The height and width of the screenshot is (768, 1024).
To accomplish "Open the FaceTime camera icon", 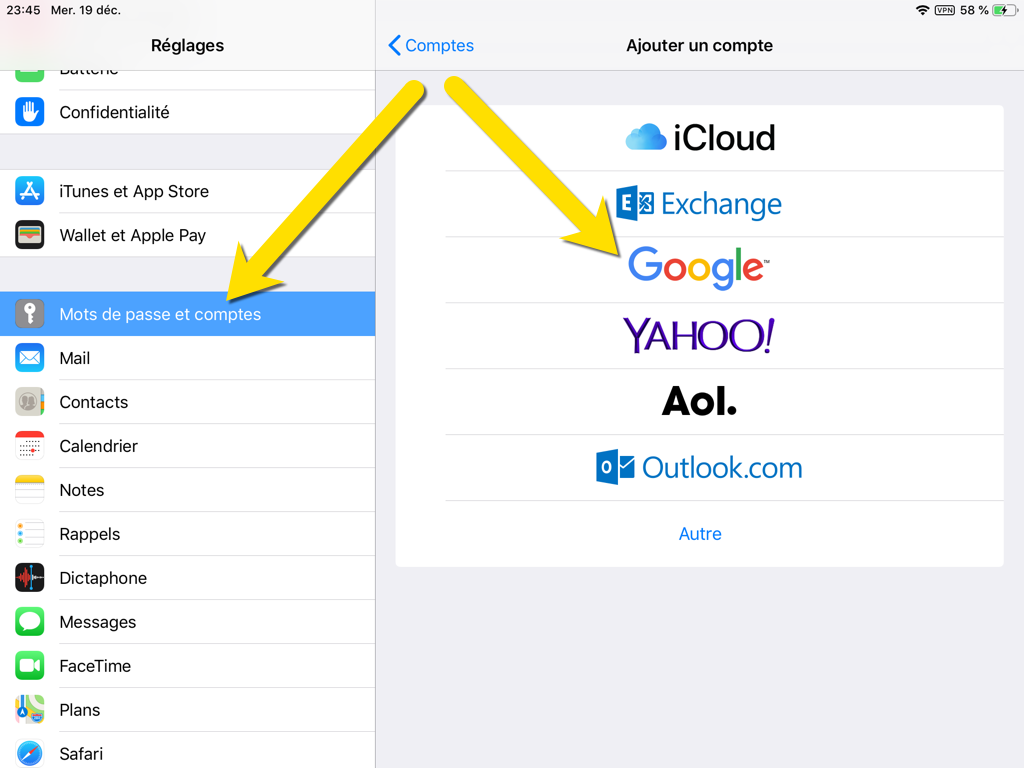I will pos(30,666).
